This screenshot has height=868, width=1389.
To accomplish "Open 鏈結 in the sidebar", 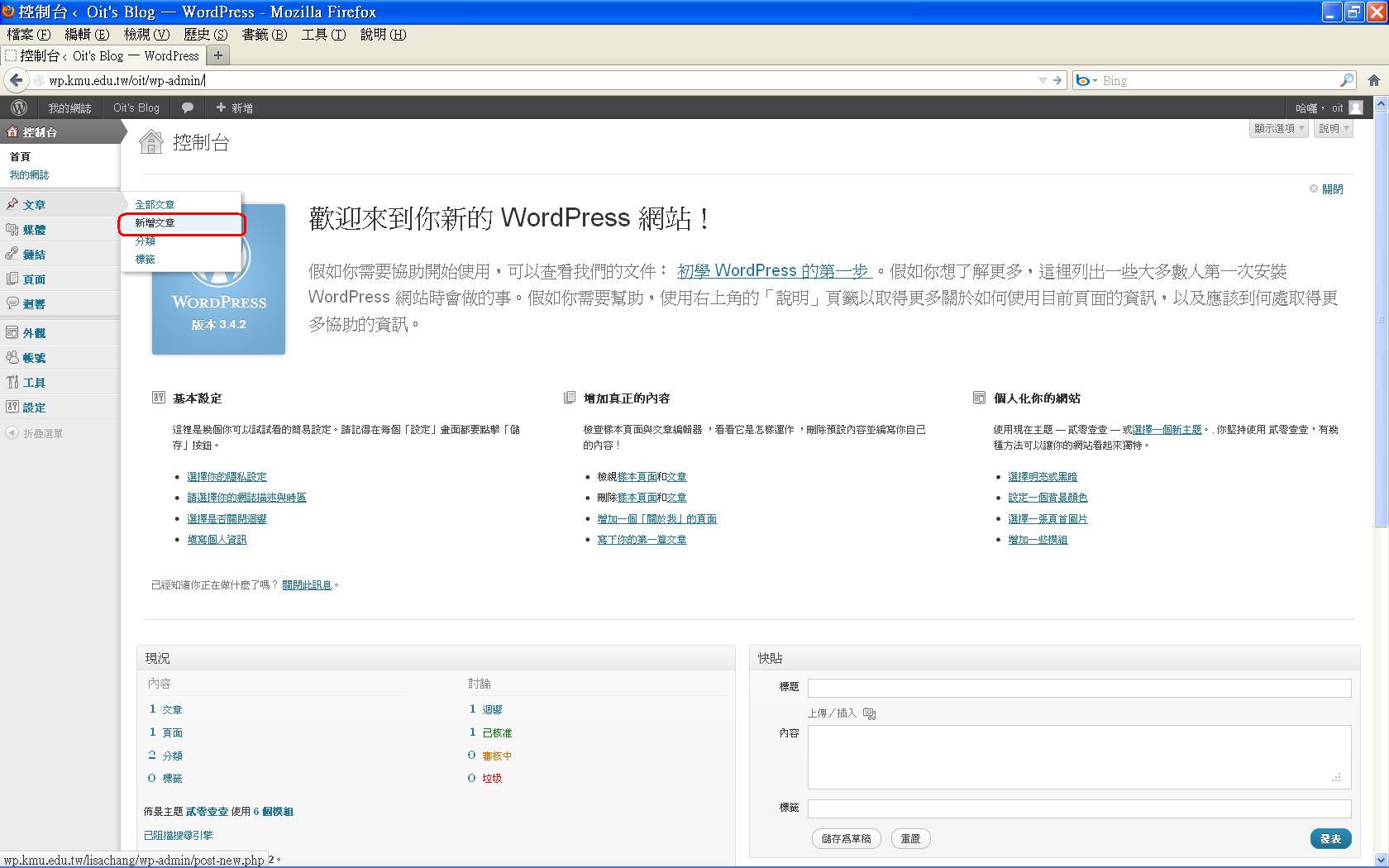I will [x=60, y=254].
